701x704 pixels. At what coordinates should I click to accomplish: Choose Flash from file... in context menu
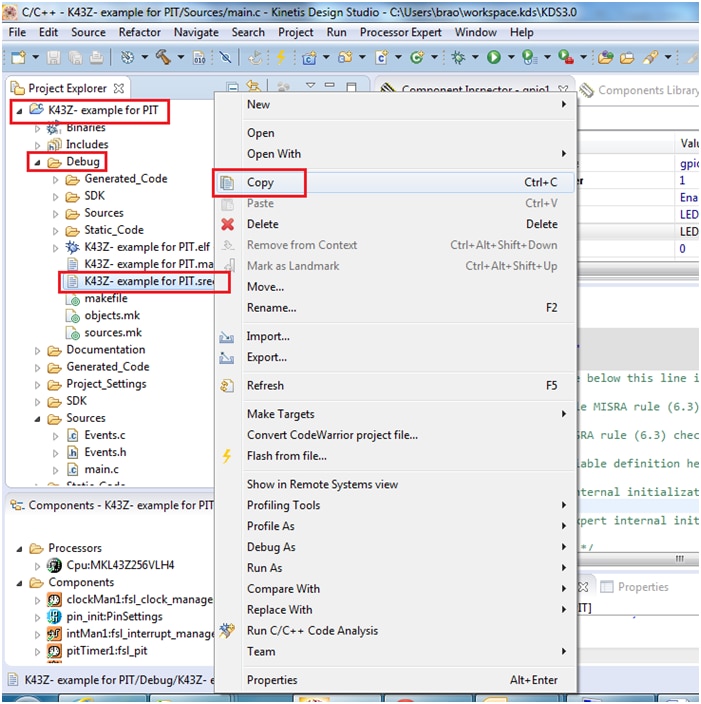(x=395, y=456)
